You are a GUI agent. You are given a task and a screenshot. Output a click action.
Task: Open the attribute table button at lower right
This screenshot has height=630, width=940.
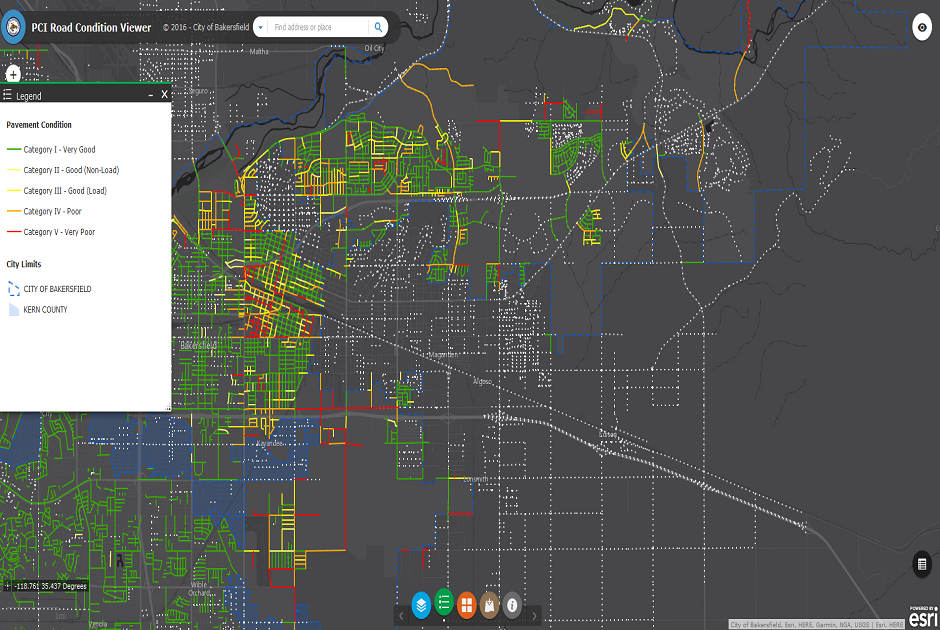pyautogui.click(x=921, y=564)
